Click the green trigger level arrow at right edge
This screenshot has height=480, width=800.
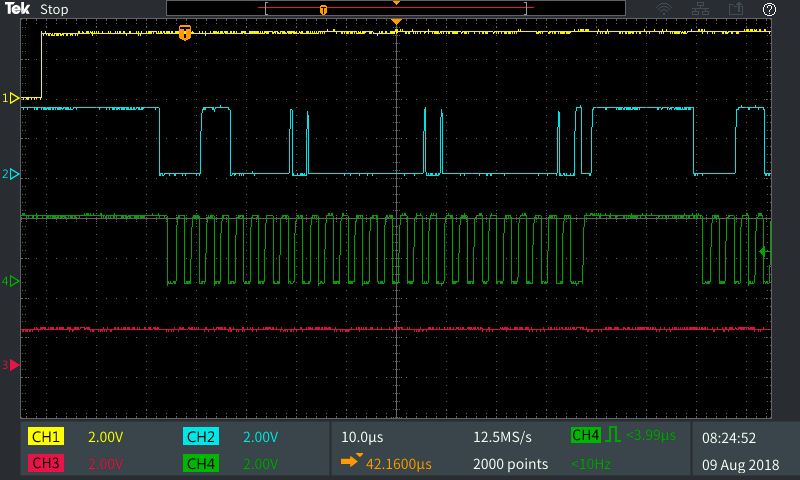(764, 251)
